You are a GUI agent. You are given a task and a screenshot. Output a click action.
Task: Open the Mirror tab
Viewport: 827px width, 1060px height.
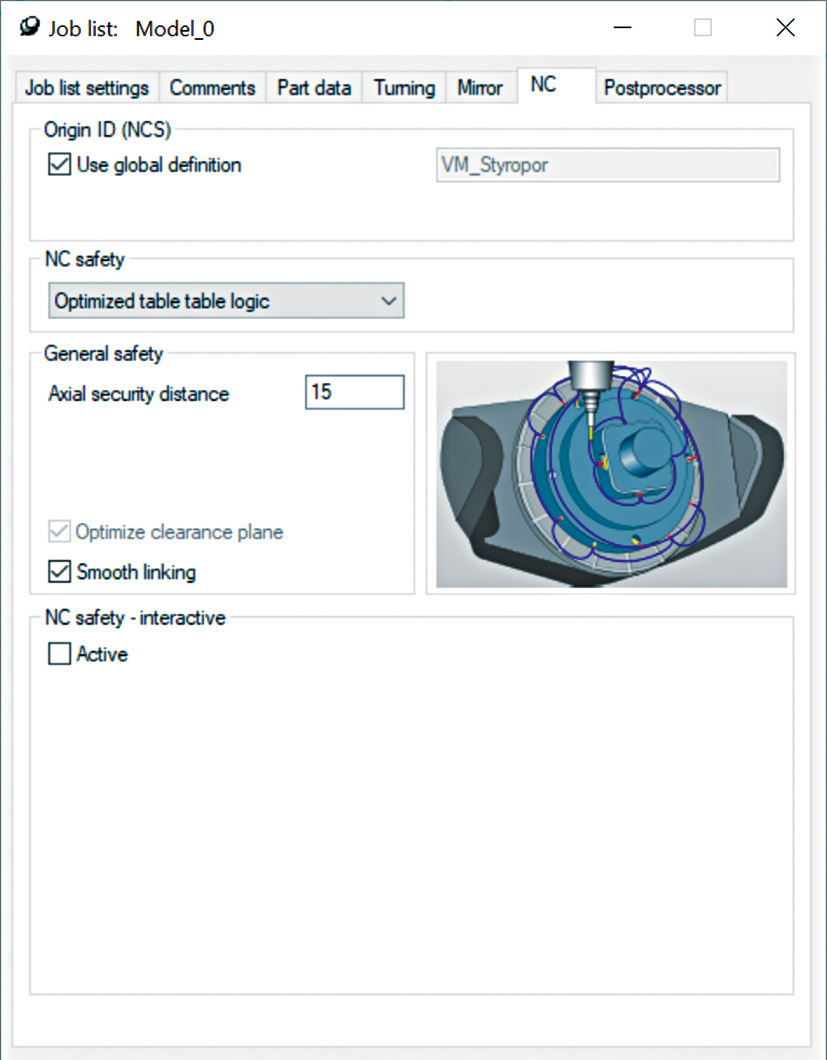[x=480, y=88]
